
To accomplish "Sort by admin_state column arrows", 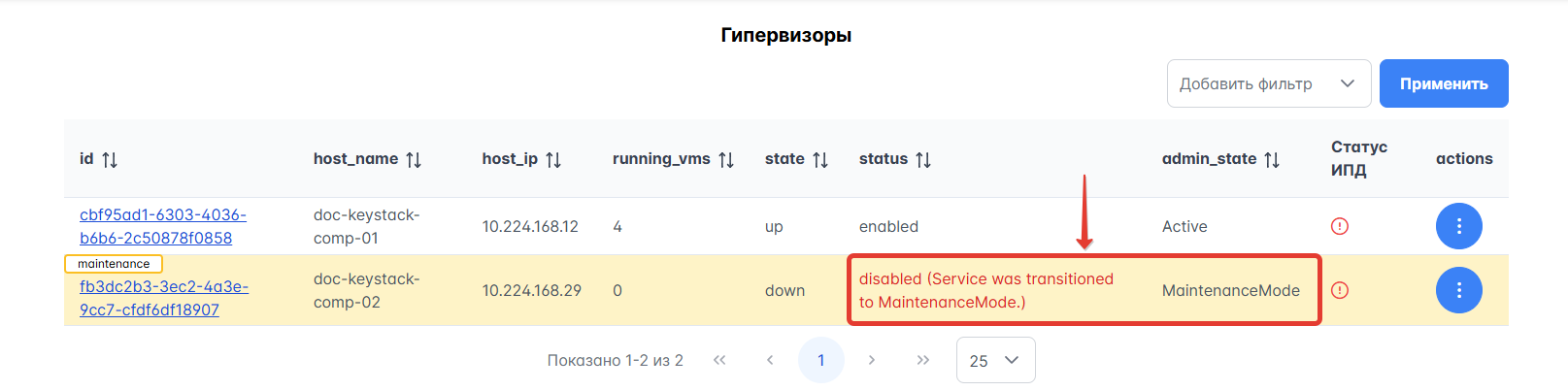I will 1272,160.
